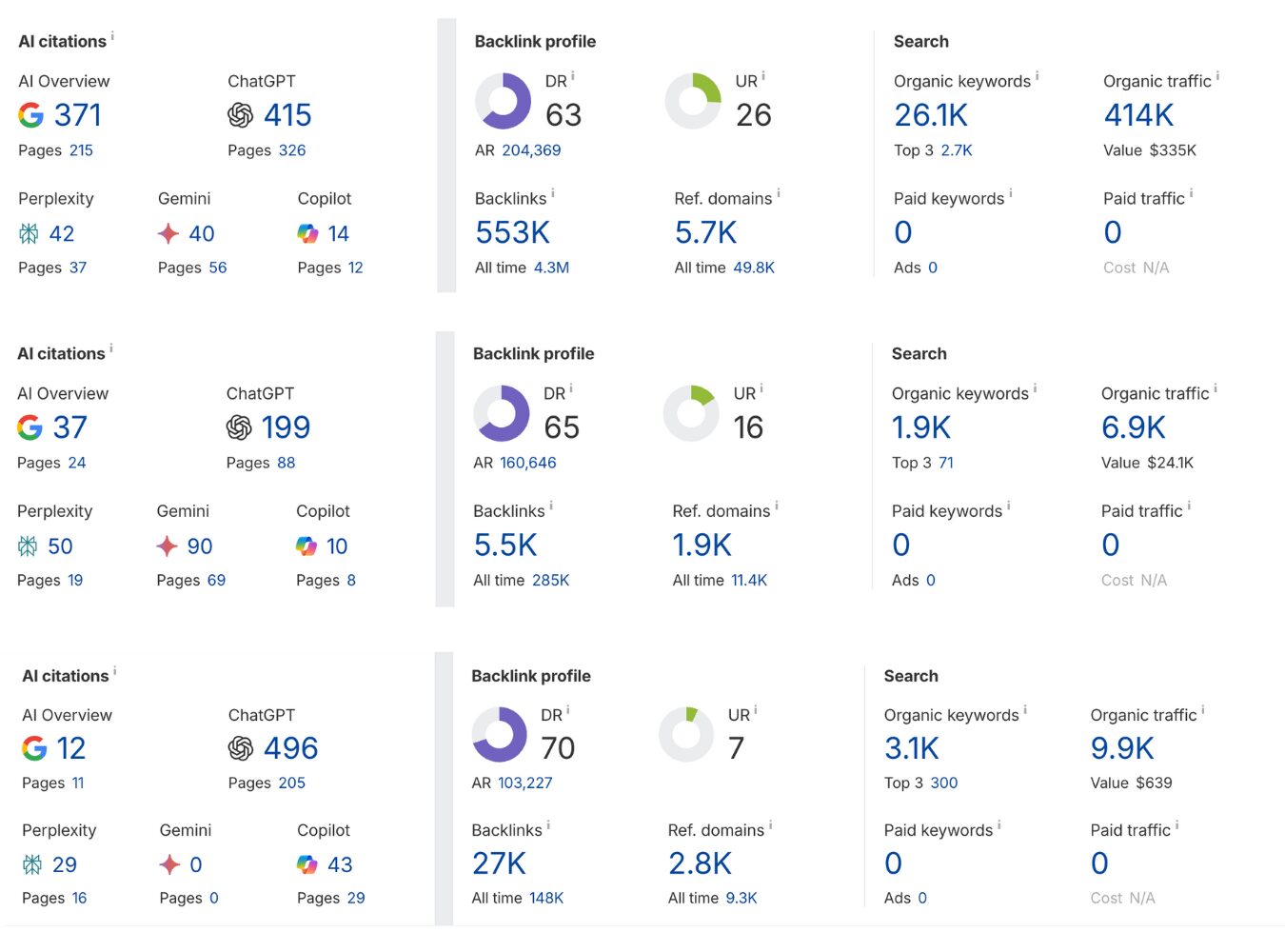Click the ChatGPT logo showing 415 citations

point(239,115)
